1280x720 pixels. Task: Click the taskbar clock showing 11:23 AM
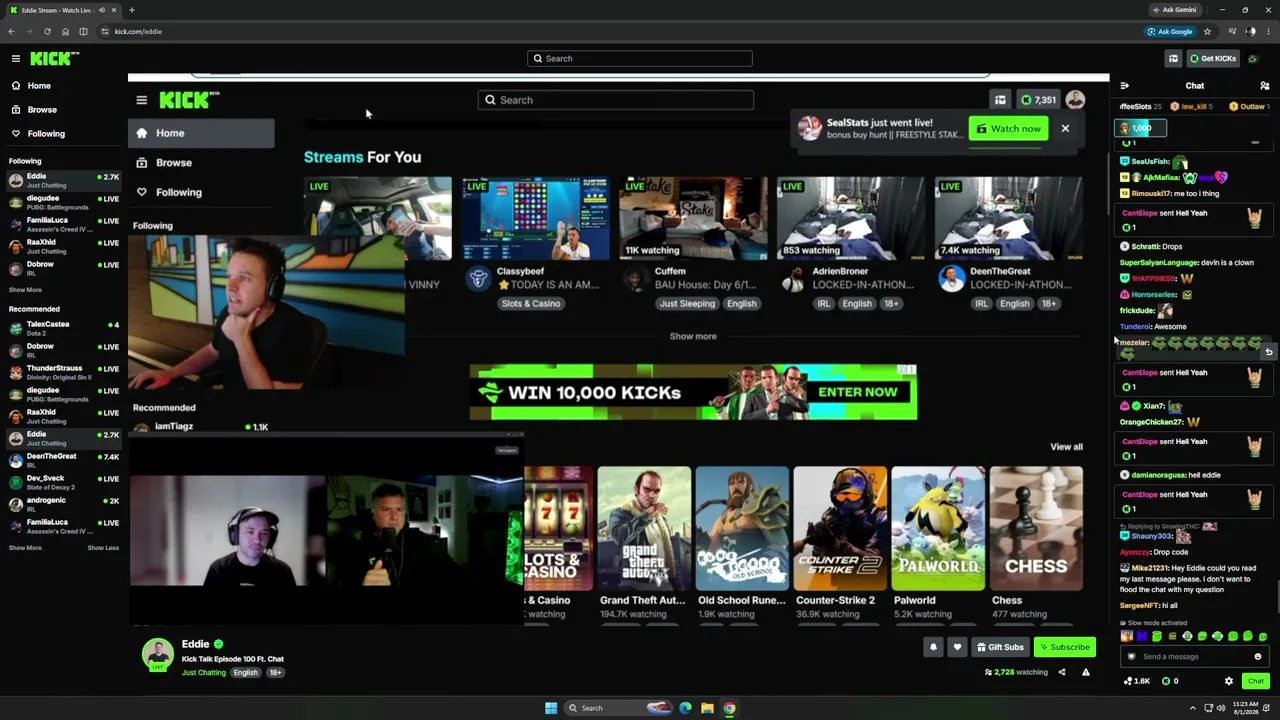[x=1246, y=708]
